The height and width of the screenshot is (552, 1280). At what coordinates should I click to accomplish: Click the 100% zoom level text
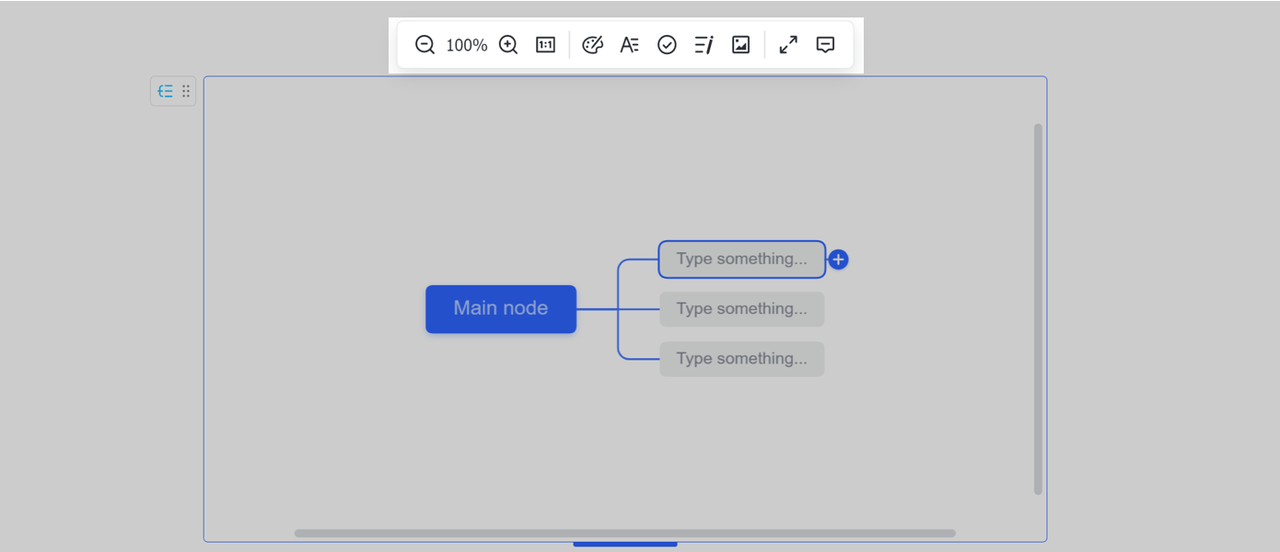466,45
